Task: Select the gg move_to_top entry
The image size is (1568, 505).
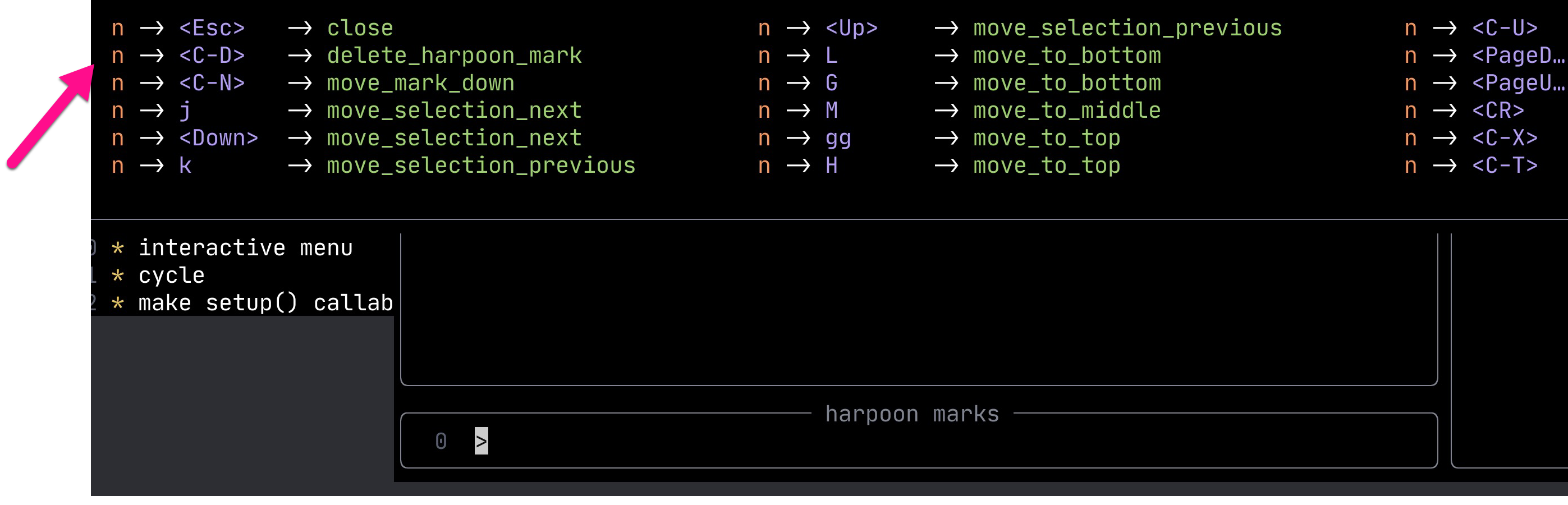Action: pyautogui.click(x=1046, y=137)
